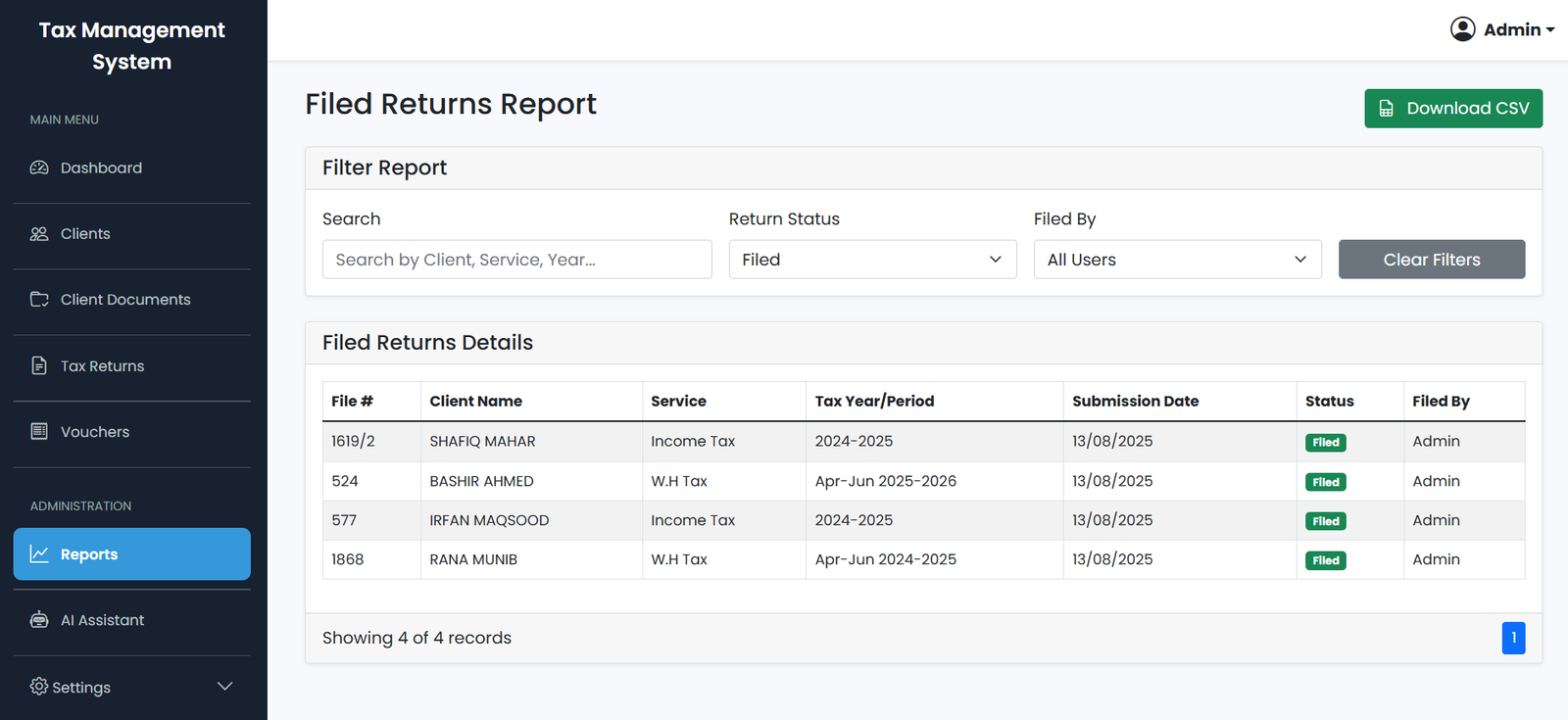Open AI Assistant menu item
Viewport: 1568px width, 720px height.
point(131,619)
